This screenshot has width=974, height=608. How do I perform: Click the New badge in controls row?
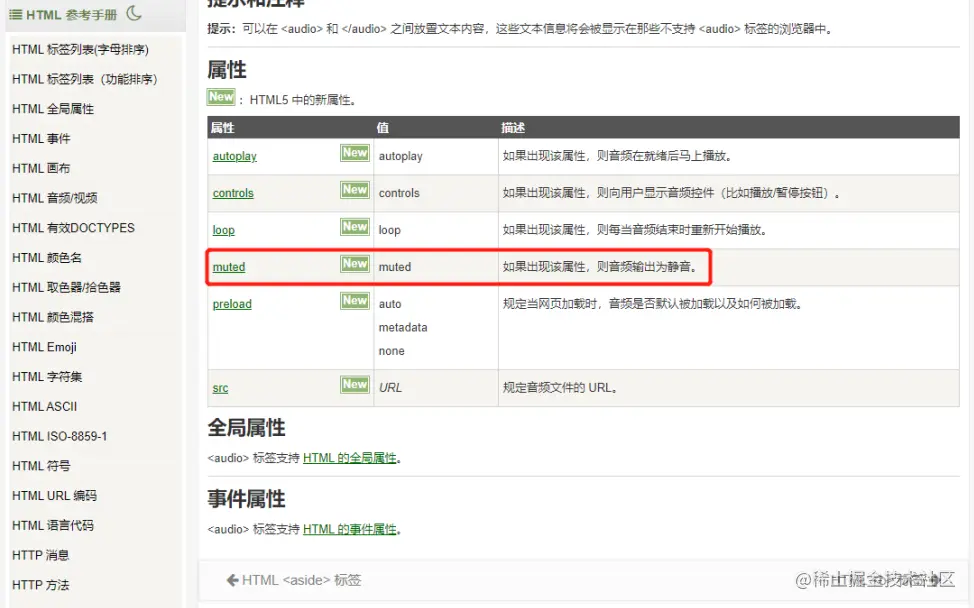pos(355,190)
